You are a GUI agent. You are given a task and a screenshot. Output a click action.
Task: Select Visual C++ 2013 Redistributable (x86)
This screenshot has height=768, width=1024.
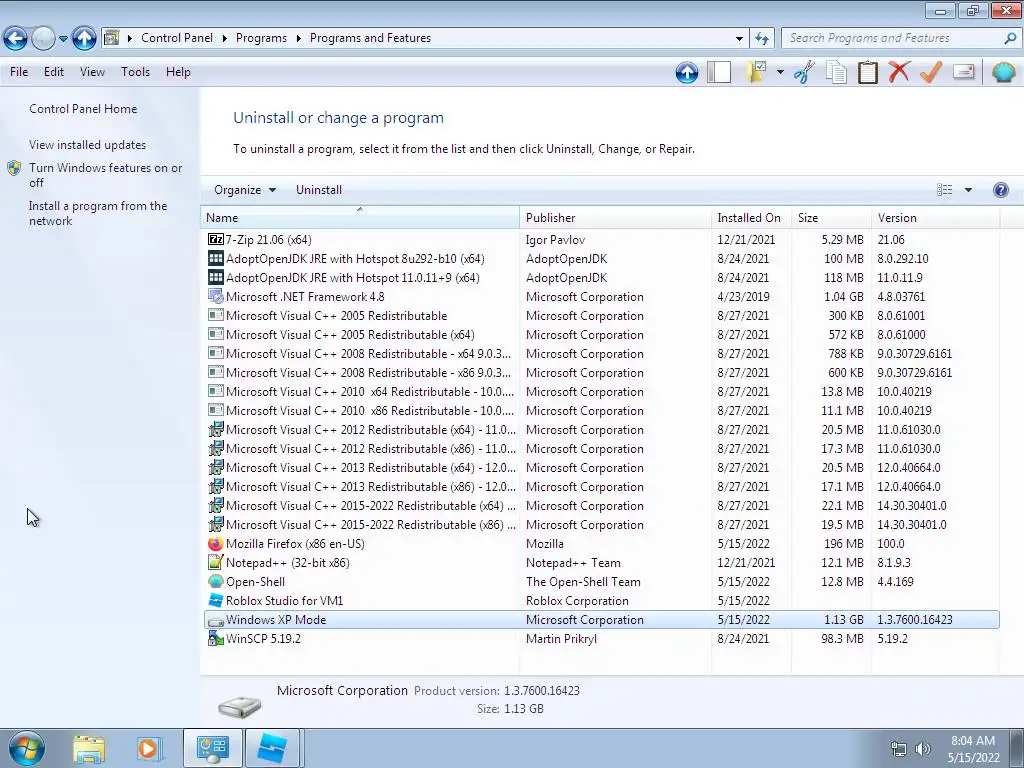click(601, 487)
